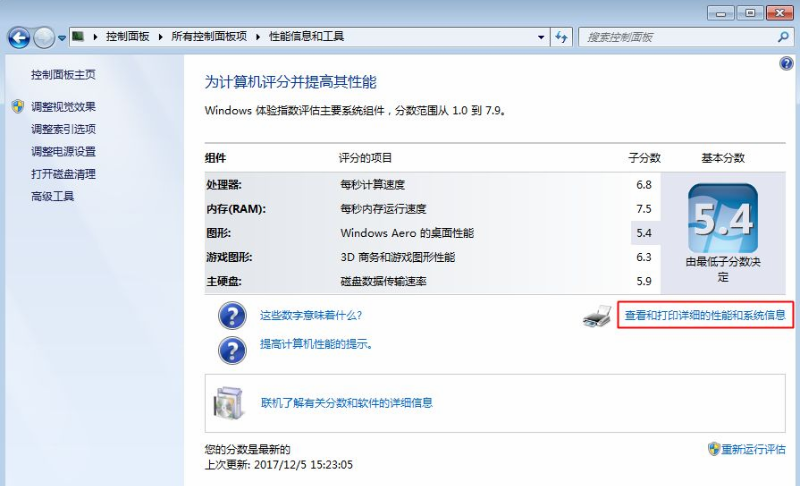Select 高级工具 in the sidebar
Screen dimensions: 800x486
tap(52, 196)
